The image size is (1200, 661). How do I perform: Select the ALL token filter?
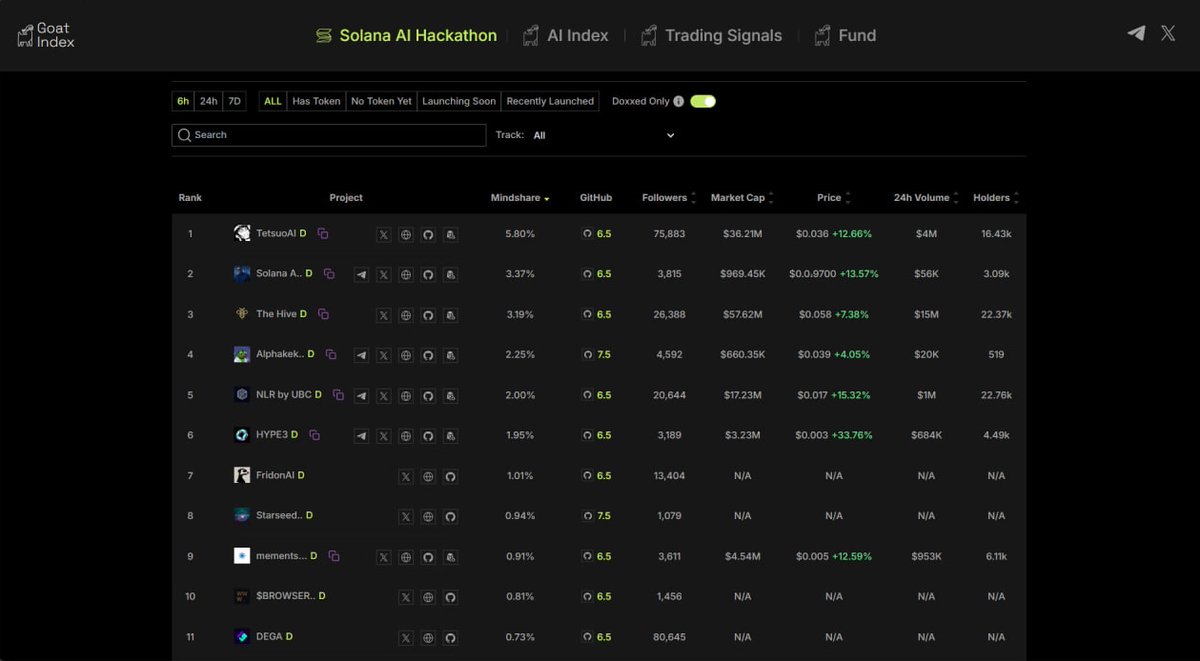(272, 101)
